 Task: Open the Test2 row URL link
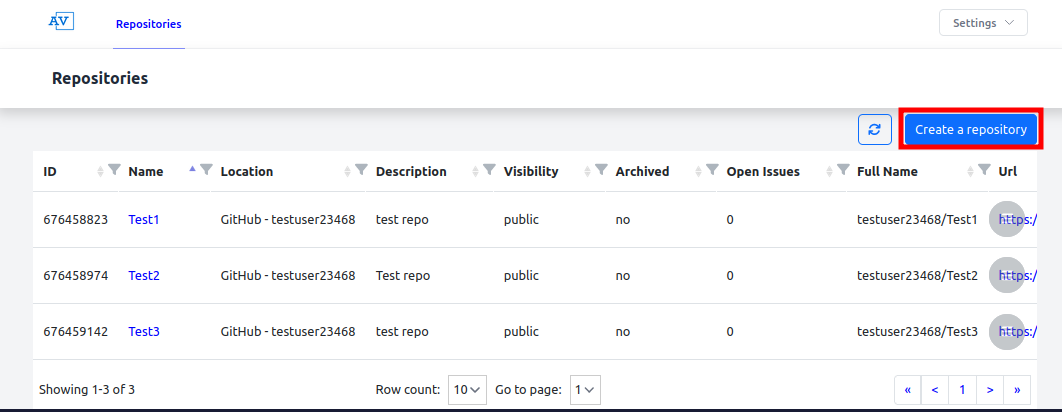click(1018, 276)
